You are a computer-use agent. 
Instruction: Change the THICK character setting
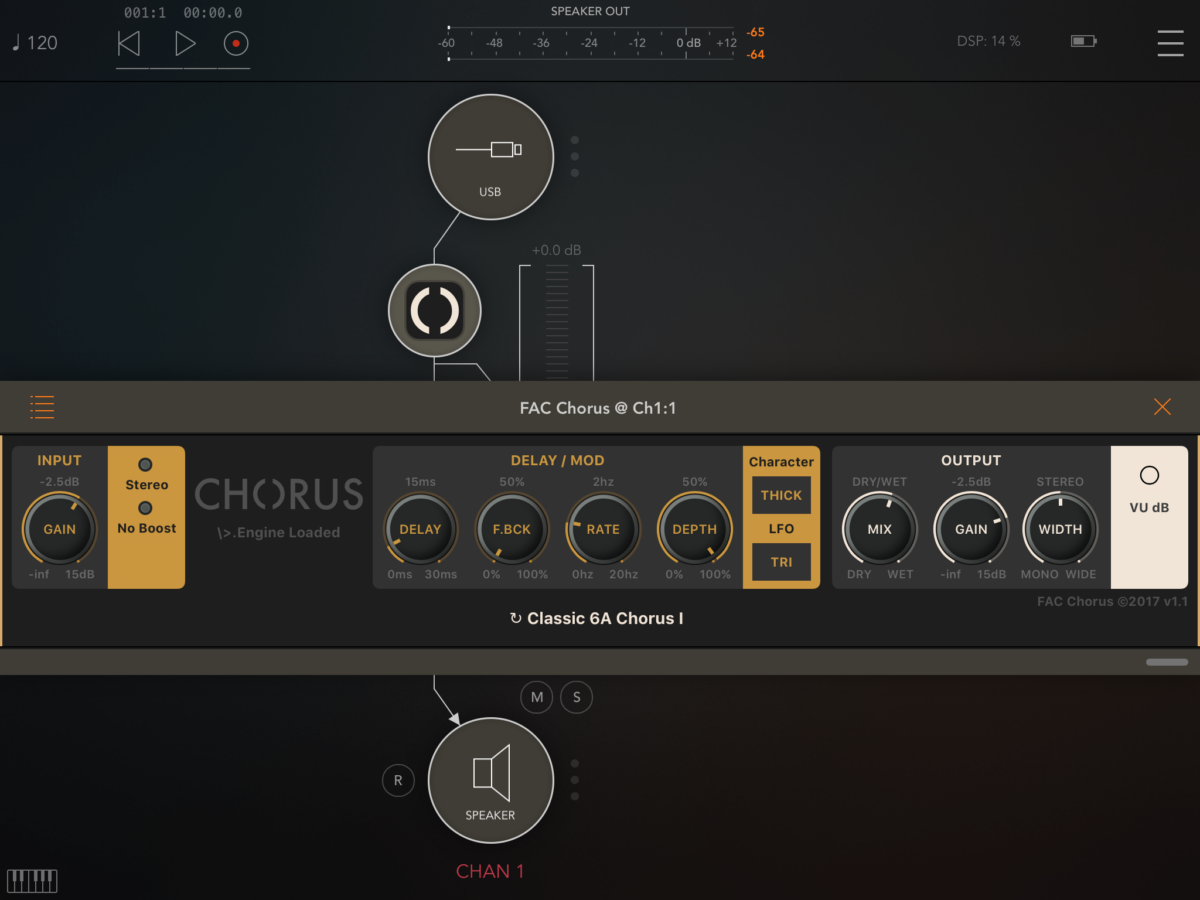[781, 495]
